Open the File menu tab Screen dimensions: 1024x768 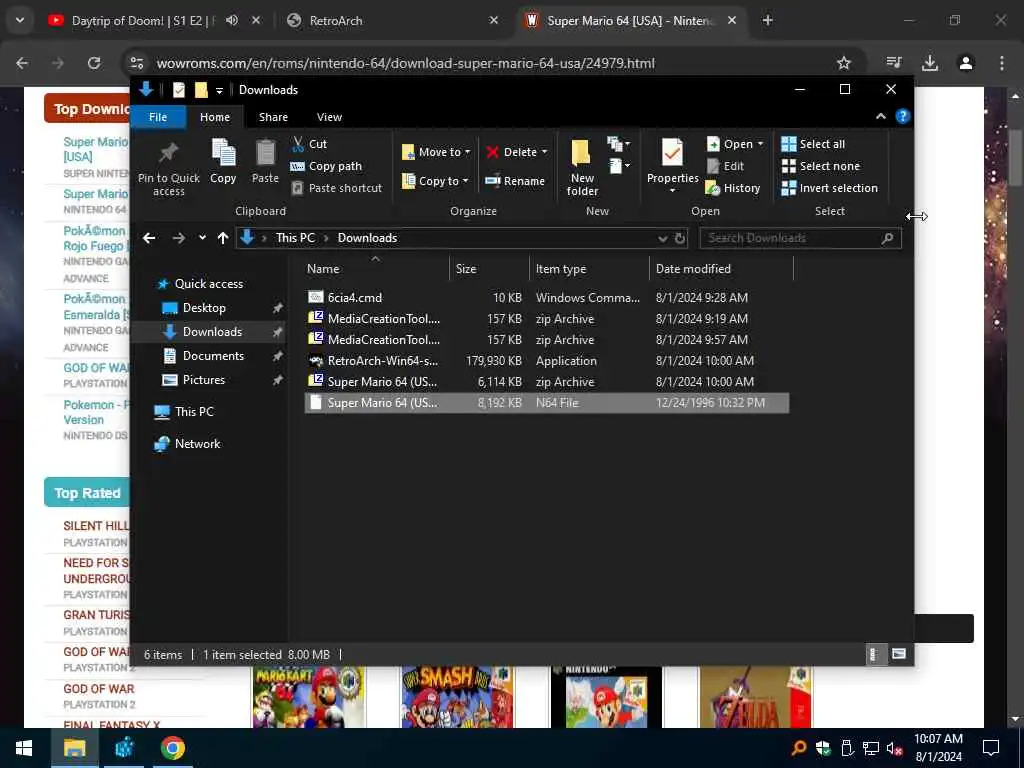pos(158,117)
